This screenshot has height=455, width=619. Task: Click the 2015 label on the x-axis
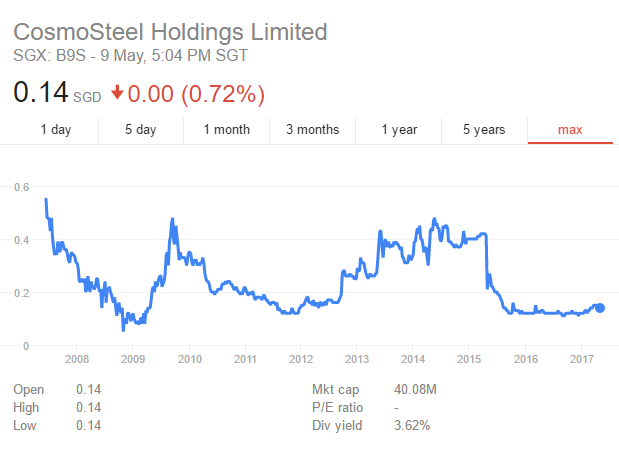469,359
